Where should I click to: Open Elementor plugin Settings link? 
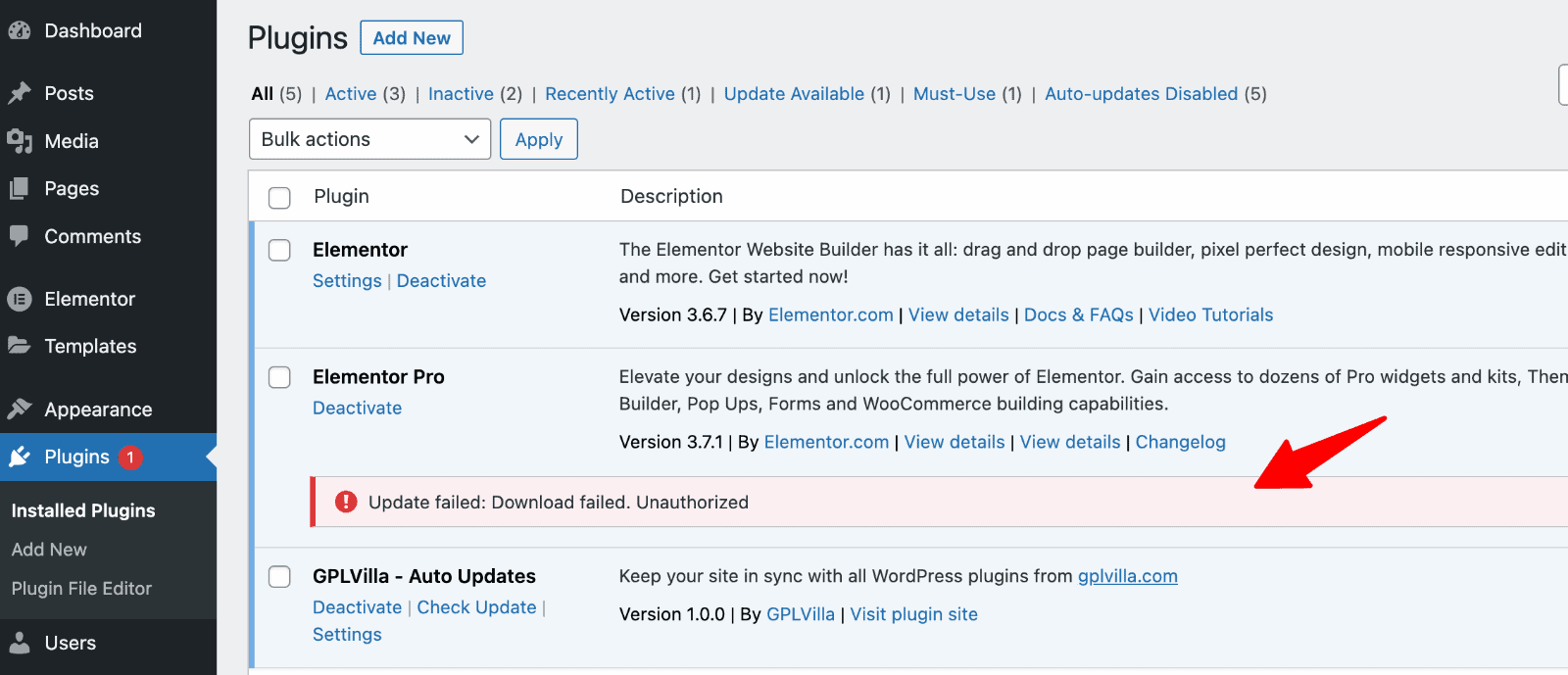point(347,281)
